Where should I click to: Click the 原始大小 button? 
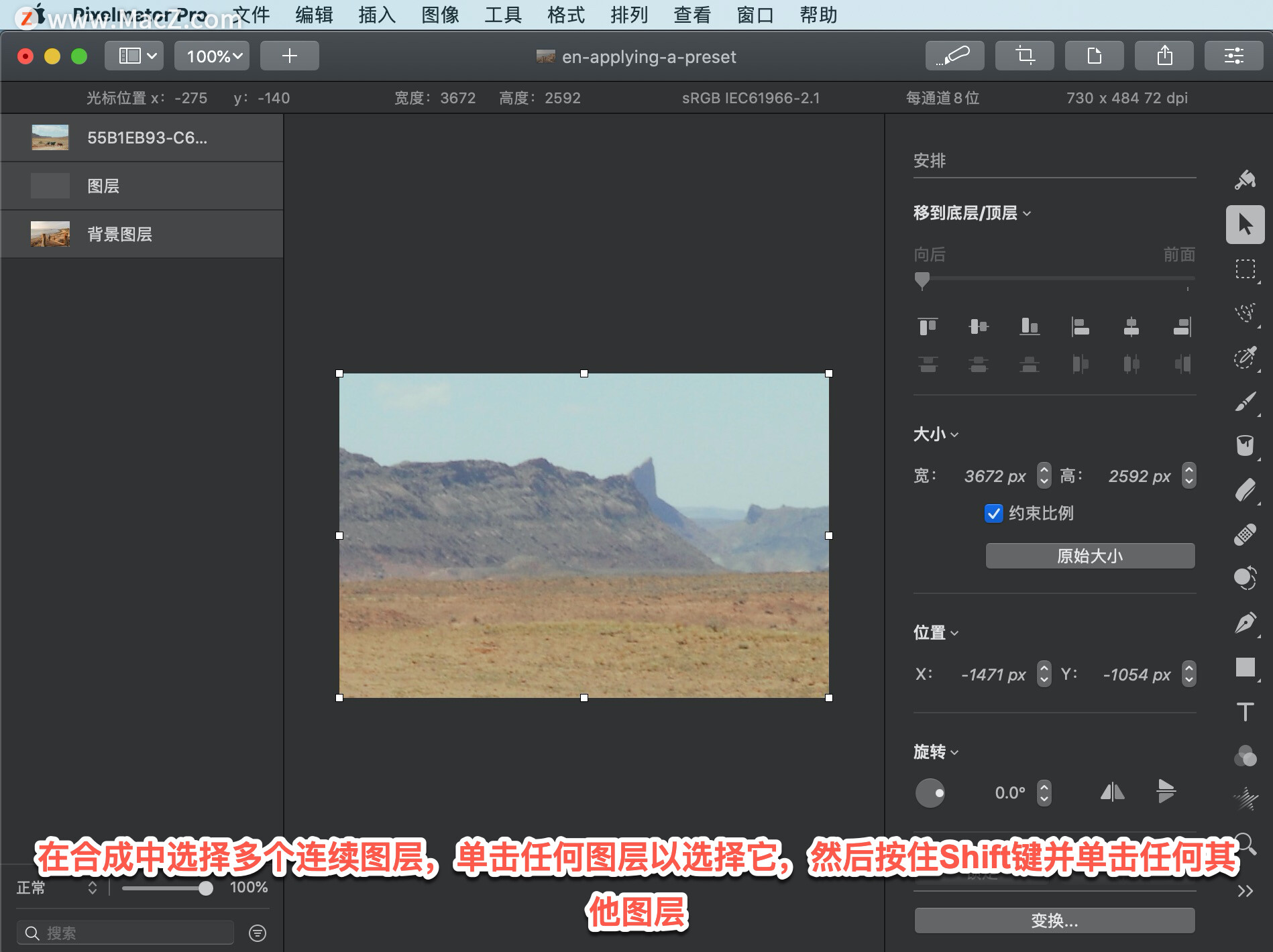click(x=1090, y=556)
